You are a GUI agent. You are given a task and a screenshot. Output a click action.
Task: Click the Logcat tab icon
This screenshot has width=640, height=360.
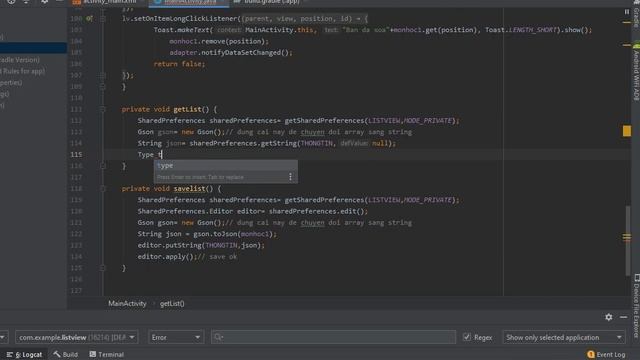(10, 355)
